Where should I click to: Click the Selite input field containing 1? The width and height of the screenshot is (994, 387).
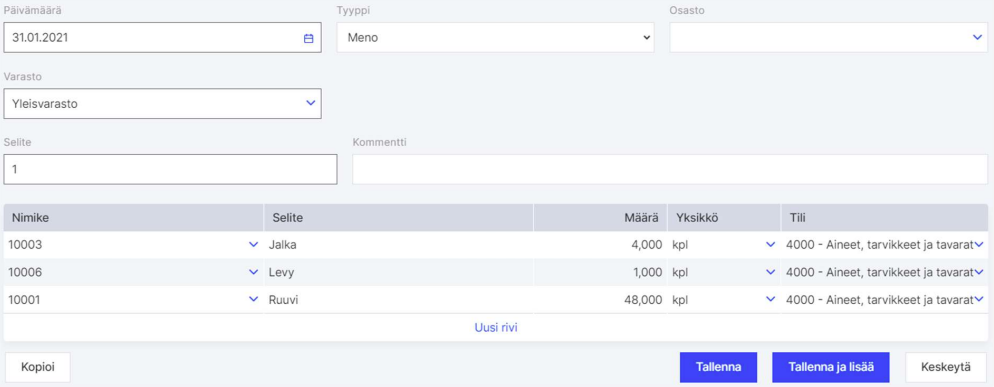tap(171, 169)
